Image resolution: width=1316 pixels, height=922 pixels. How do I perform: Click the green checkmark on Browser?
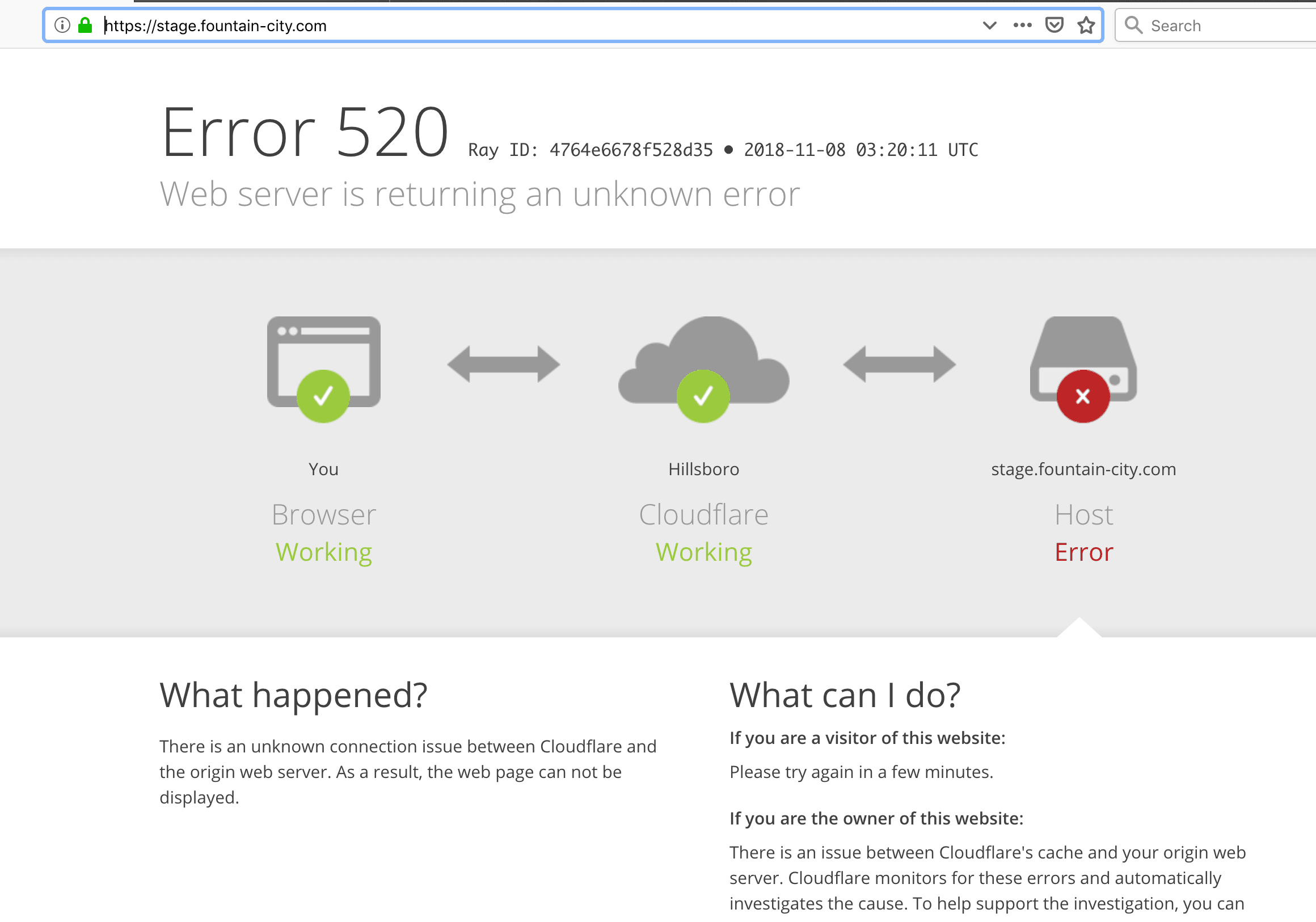pos(323,395)
